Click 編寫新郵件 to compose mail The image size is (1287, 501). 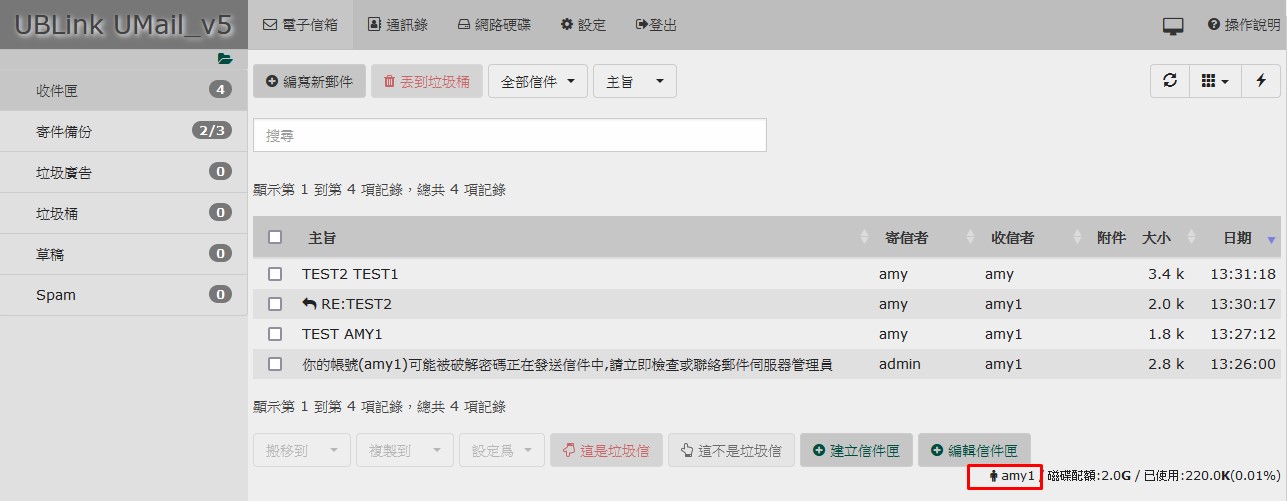[x=309, y=82]
